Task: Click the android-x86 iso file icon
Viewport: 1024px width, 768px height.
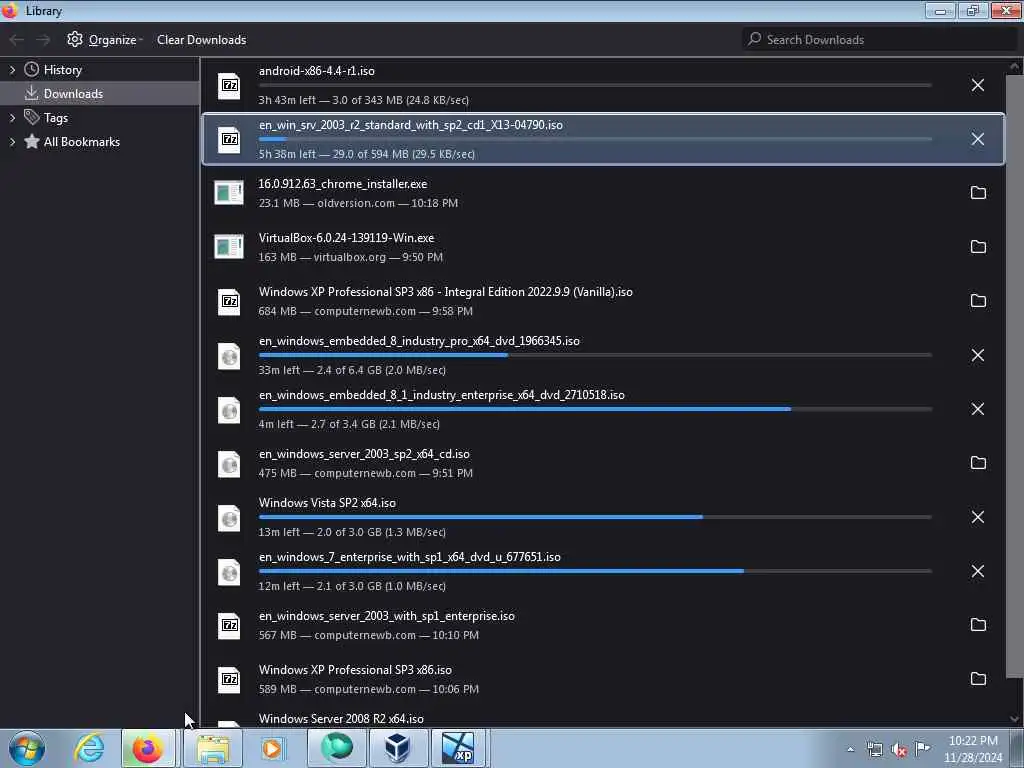Action: click(229, 86)
